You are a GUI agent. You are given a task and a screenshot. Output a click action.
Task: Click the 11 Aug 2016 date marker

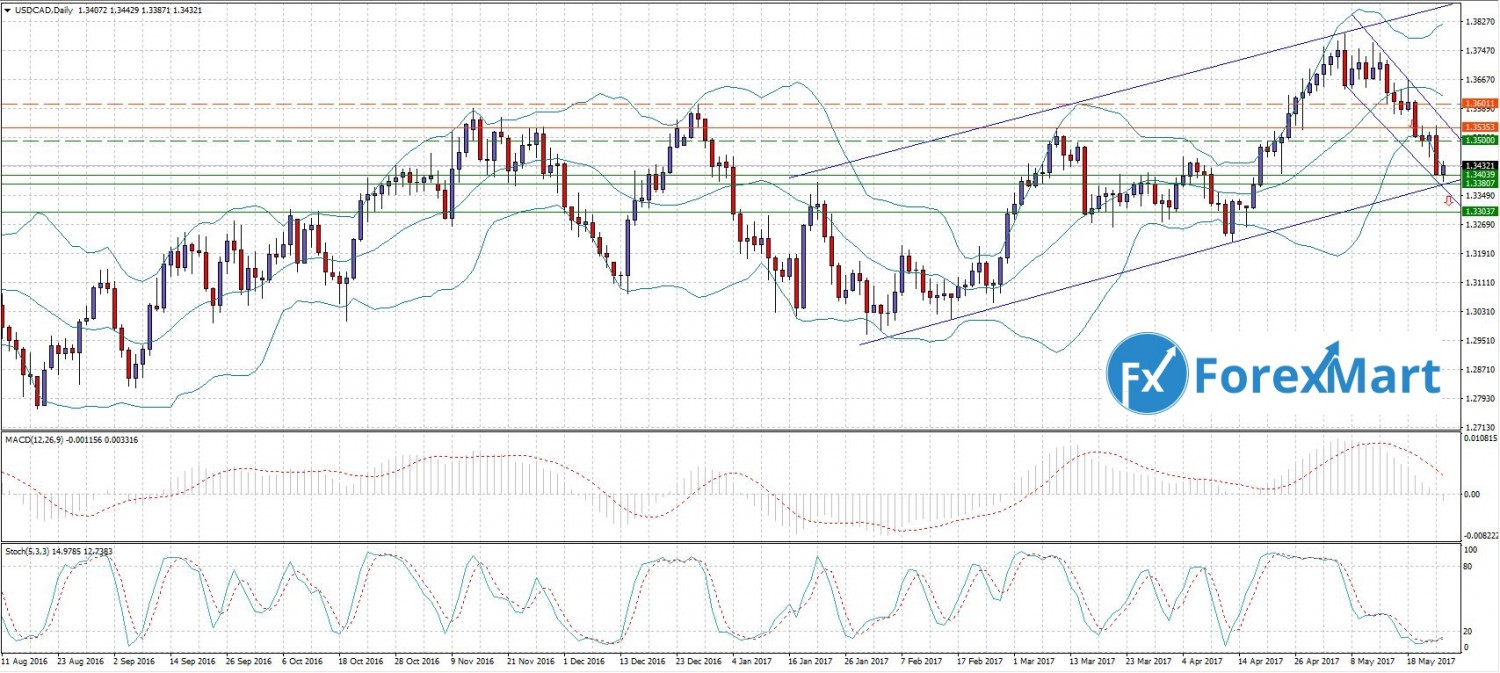point(25,661)
